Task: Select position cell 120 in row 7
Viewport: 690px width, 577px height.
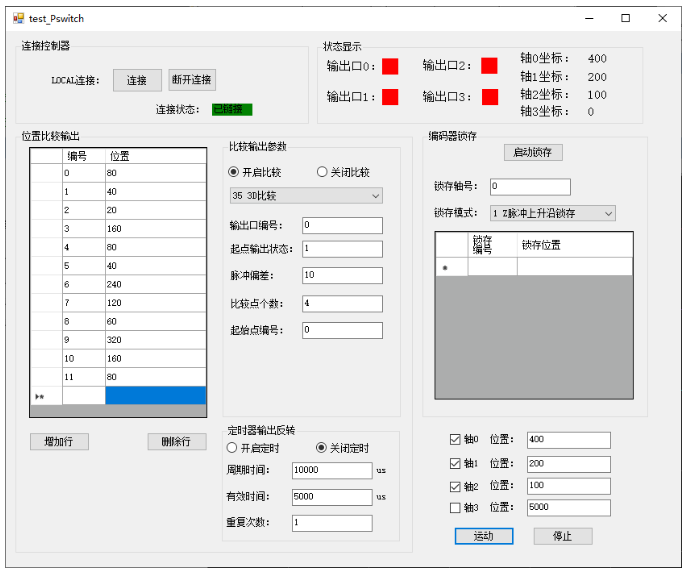Action: pos(156,303)
